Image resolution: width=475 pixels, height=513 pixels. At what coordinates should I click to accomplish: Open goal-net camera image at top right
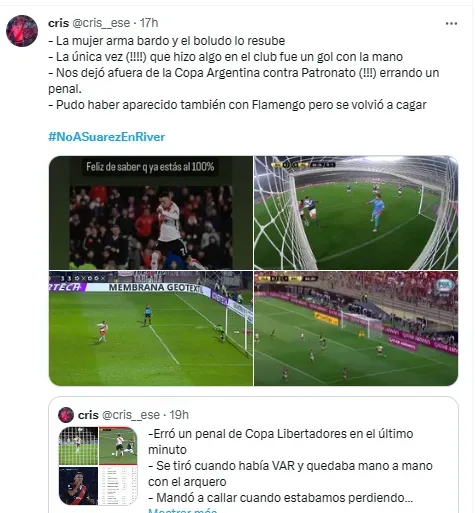(x=356, y=213)
